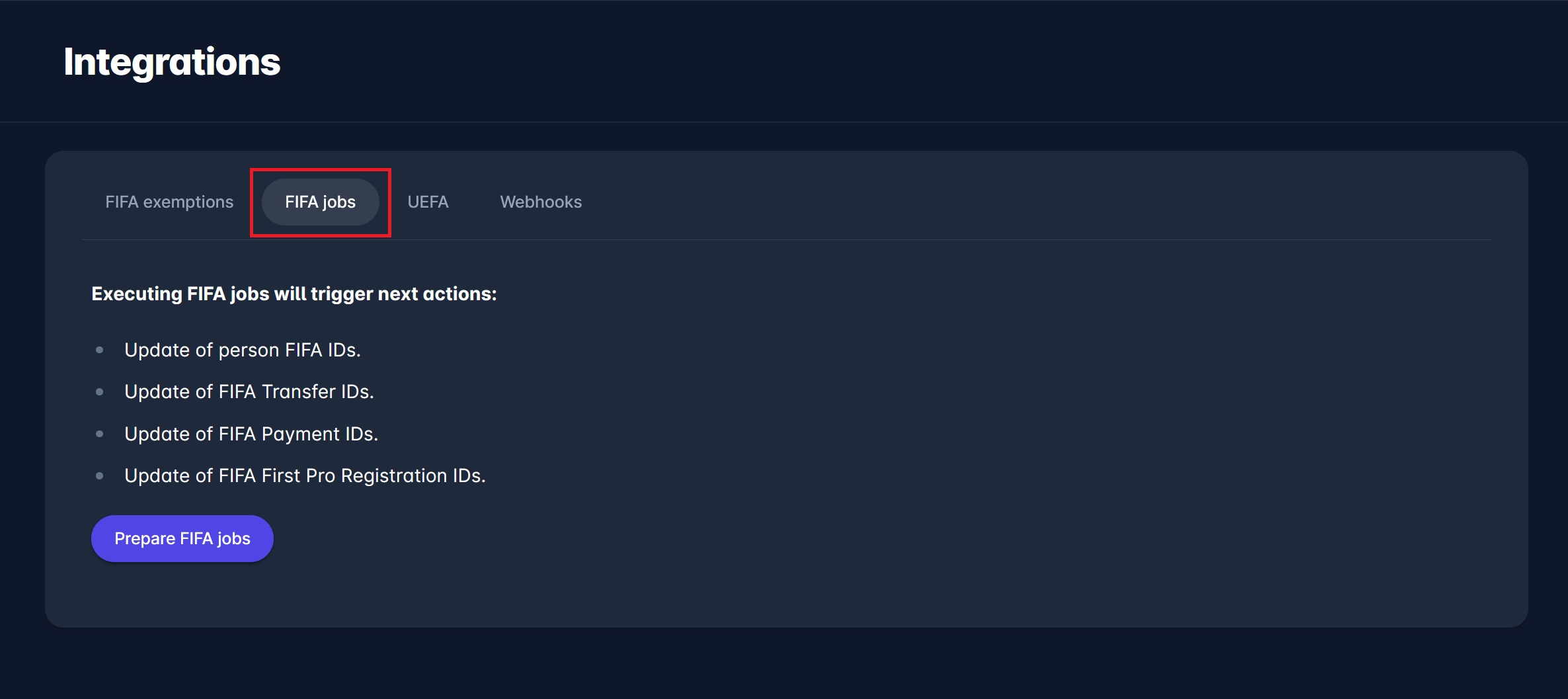Open the UEFA tab
Image resolution: width=1568 pixels, height=699 pixels.
tap(428, 202)
